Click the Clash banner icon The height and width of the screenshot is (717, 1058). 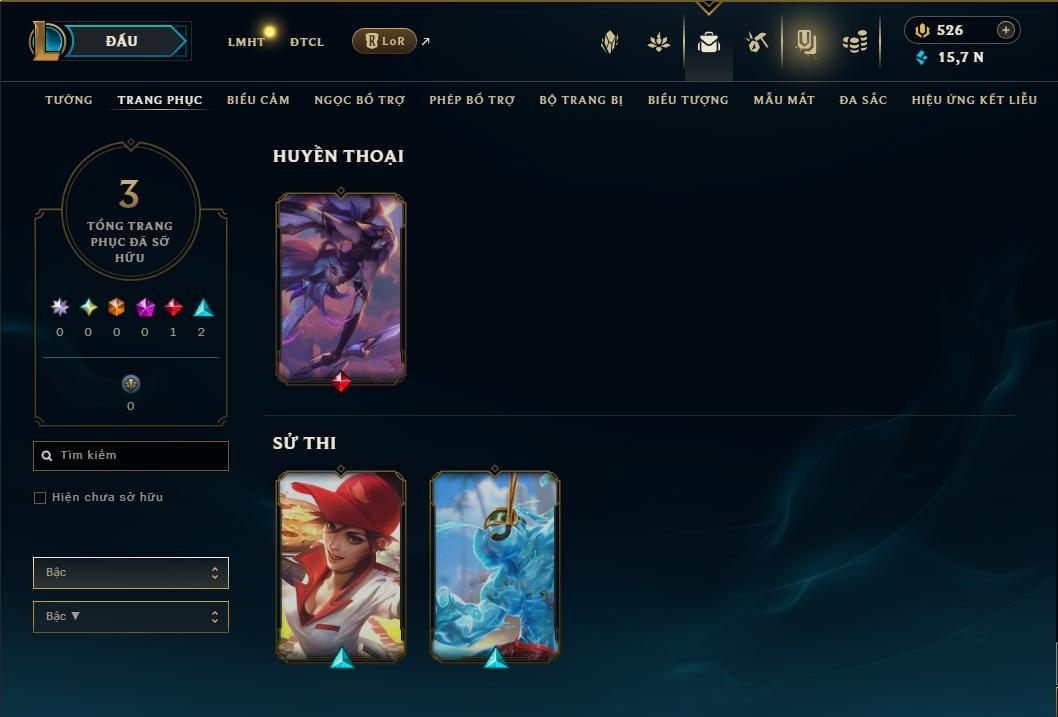click(659, 43)
